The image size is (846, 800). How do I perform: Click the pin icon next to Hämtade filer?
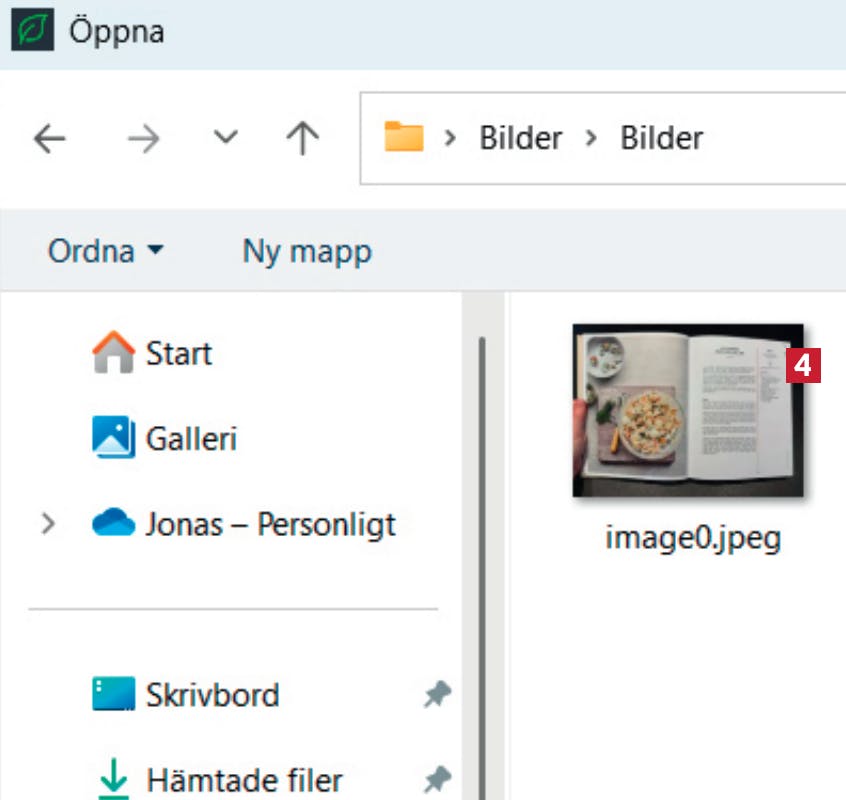(437, 778)
